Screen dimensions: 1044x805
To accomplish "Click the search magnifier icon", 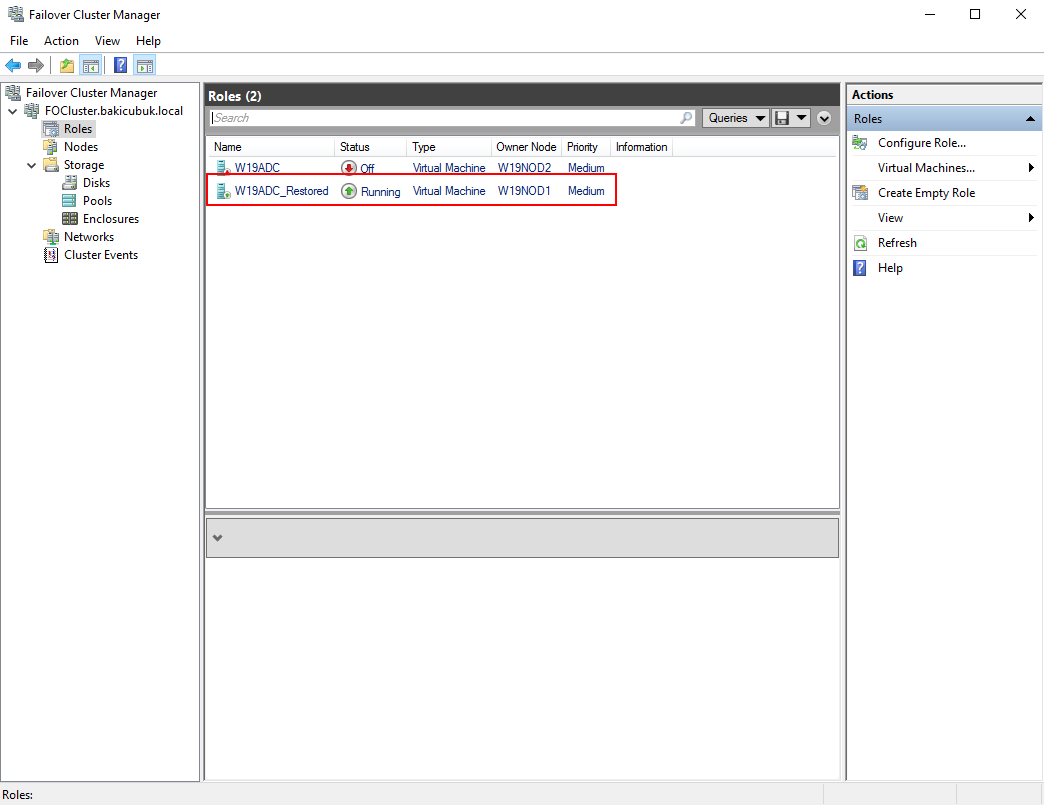I will point(686,118).
